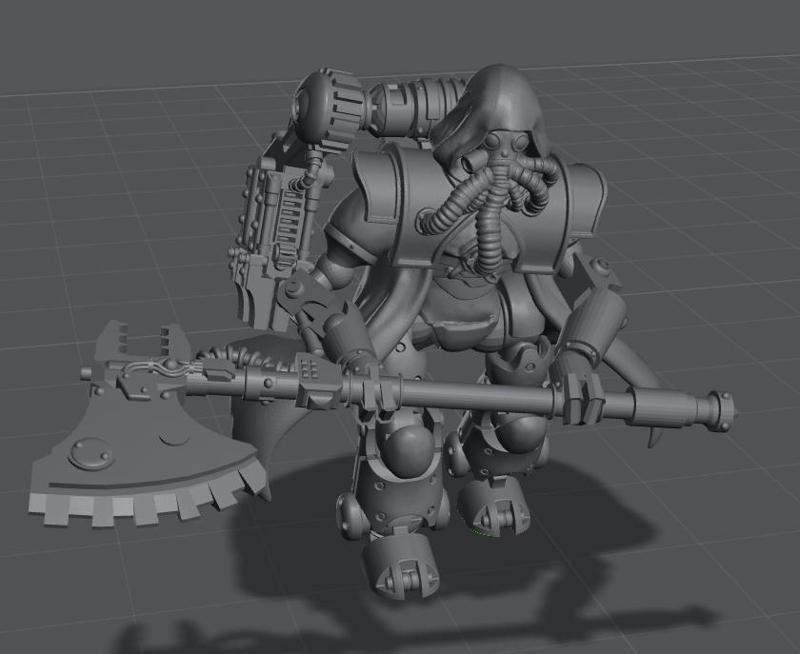Image resolution: width=800 pixels, height=654 pixels.
Task: Select the rounded knee armor on the front leg
Action: coord(409,449)
